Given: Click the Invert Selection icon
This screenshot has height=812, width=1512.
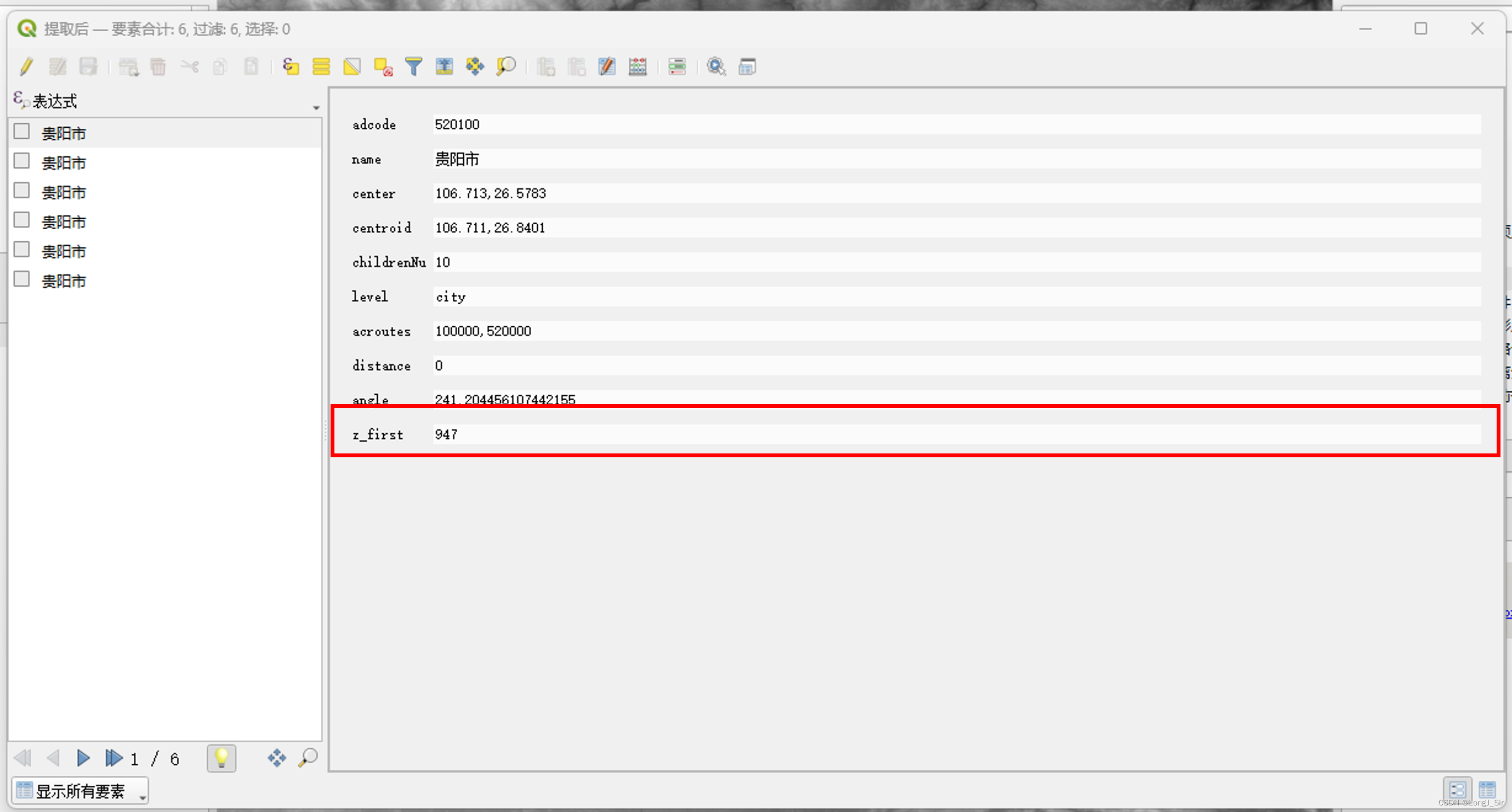Looking at the screenshot, I should click(x=352, y=66).
